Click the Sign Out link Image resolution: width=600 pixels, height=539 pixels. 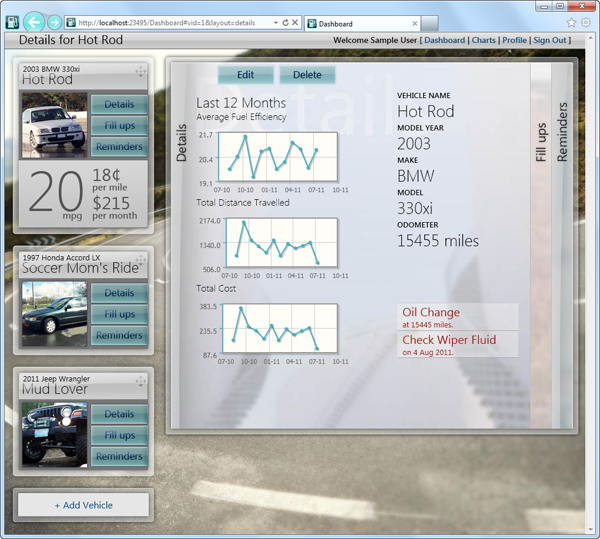click(550, 40)
